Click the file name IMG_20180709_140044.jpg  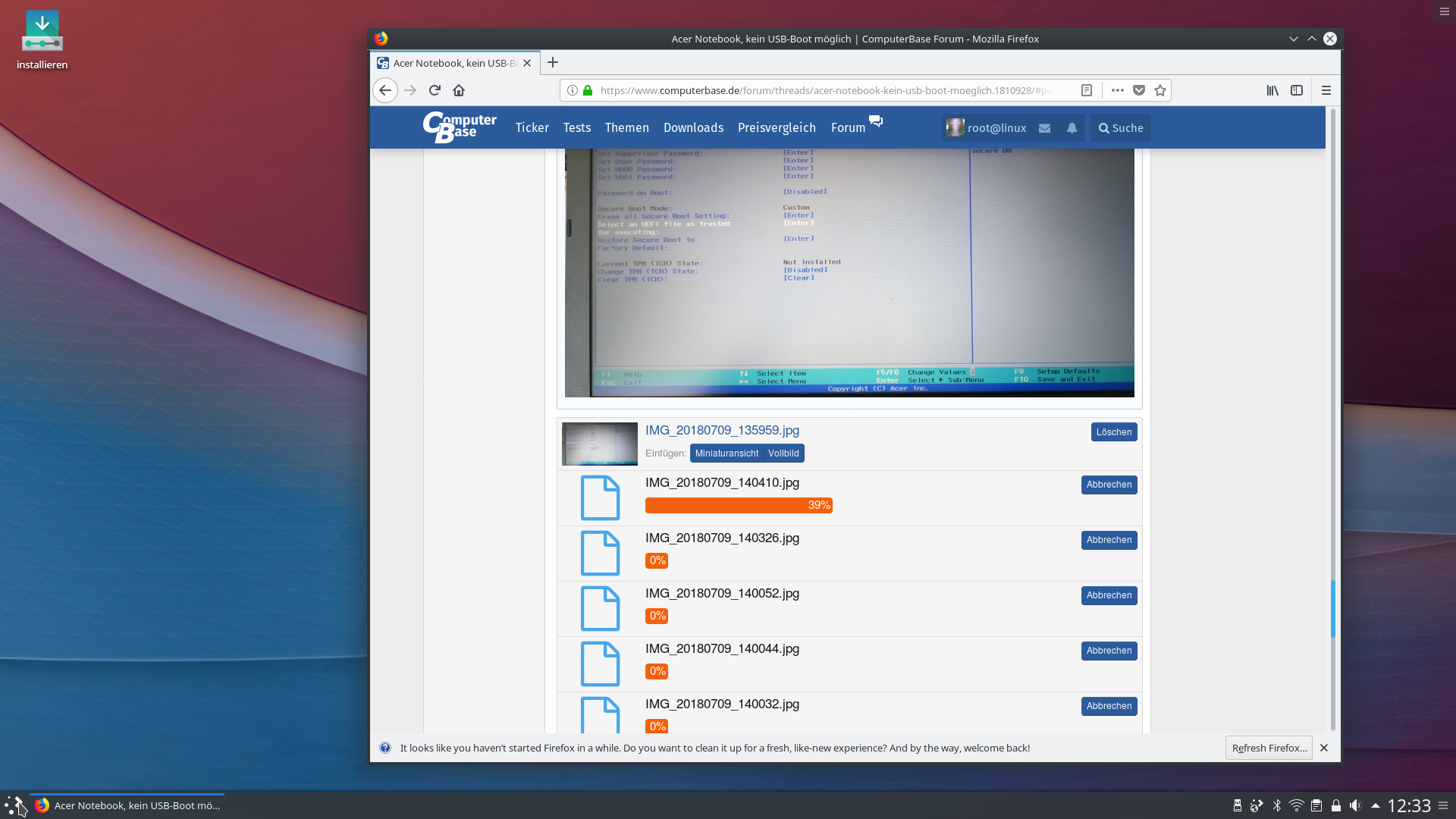(722, 648)
